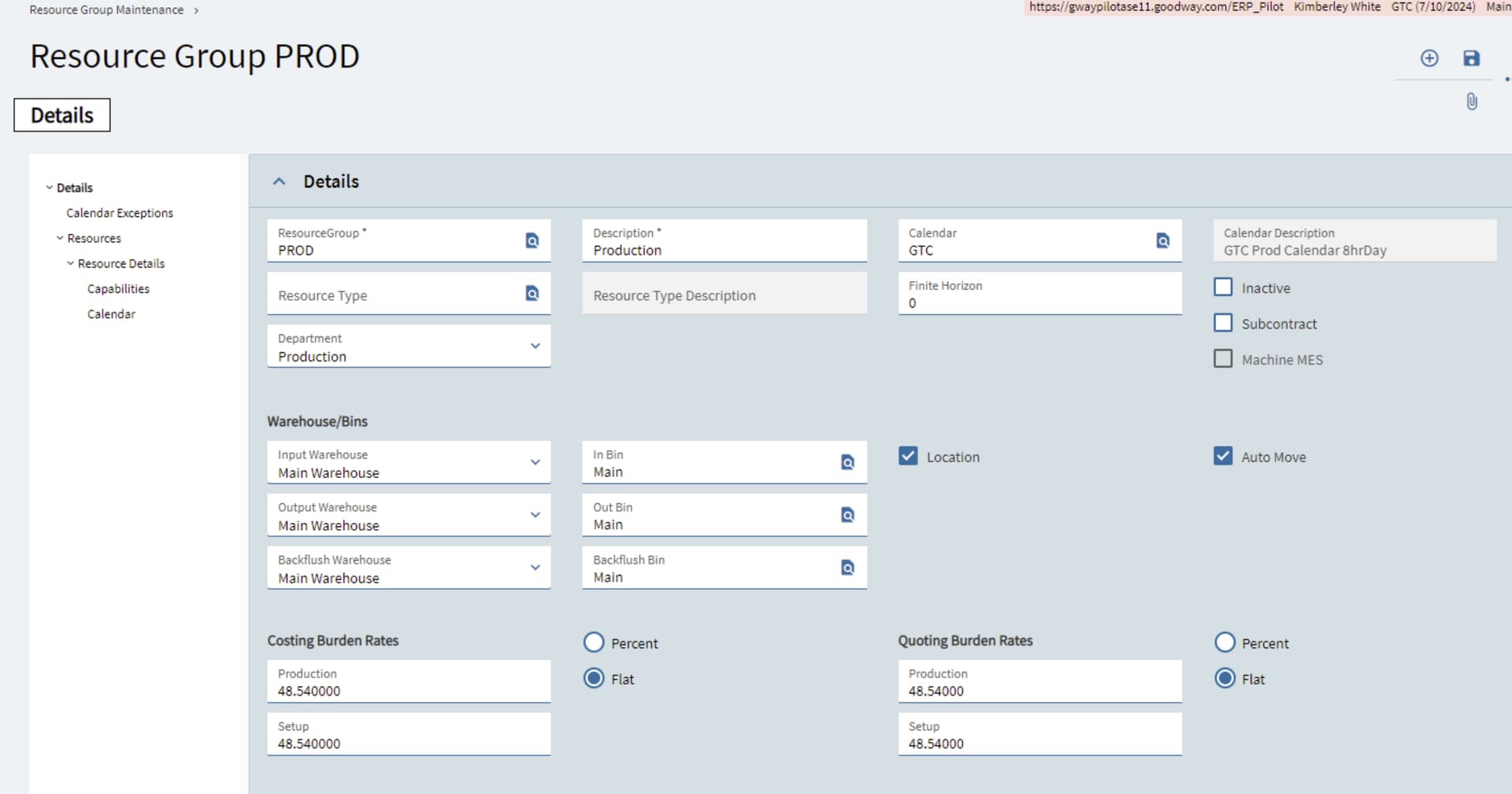Image resolution: width=1512 pixels, height=794 pixels.
Task: Expand the Input Warehouse dropdown
Action: [x=535, y=462]
